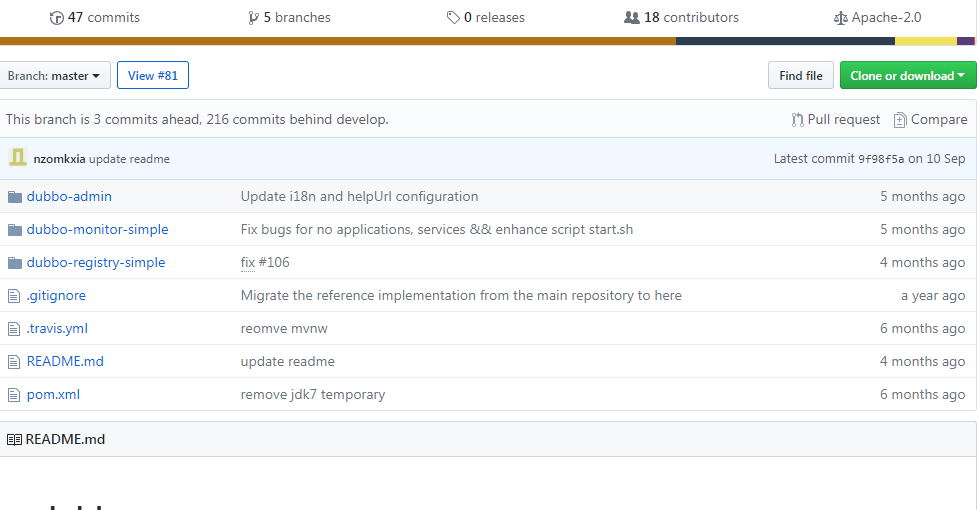This screenshot has width=977, height=510.
Task: Open the Branch: master dropdown
Action: [x=55, y=75]
